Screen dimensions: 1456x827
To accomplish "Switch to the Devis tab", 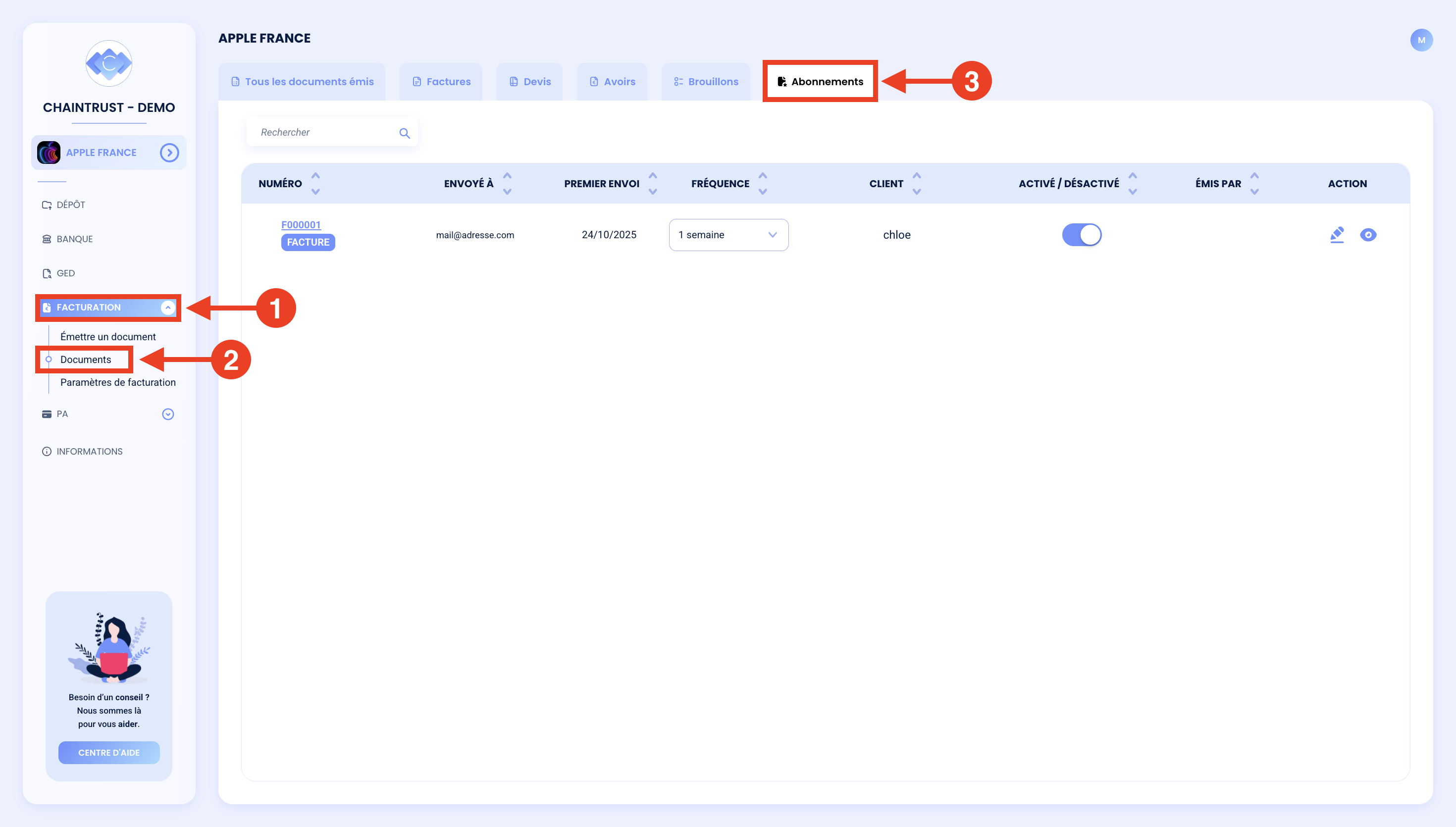I will 530,82.
